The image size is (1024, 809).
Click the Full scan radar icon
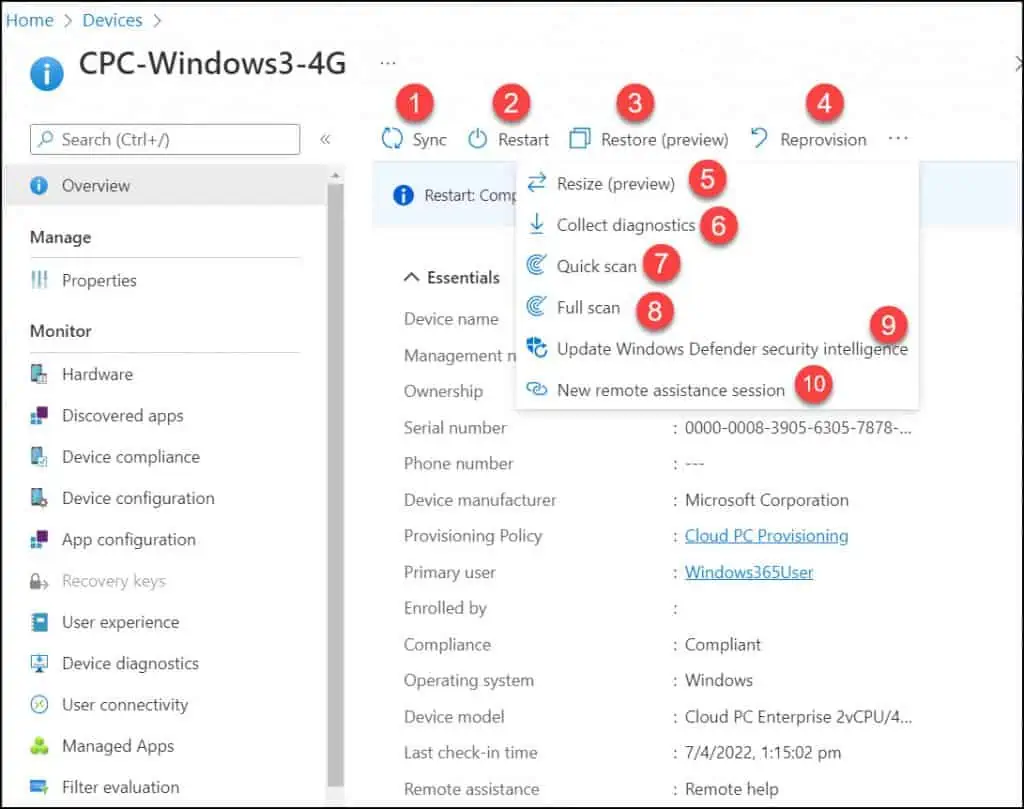(536, 306)
